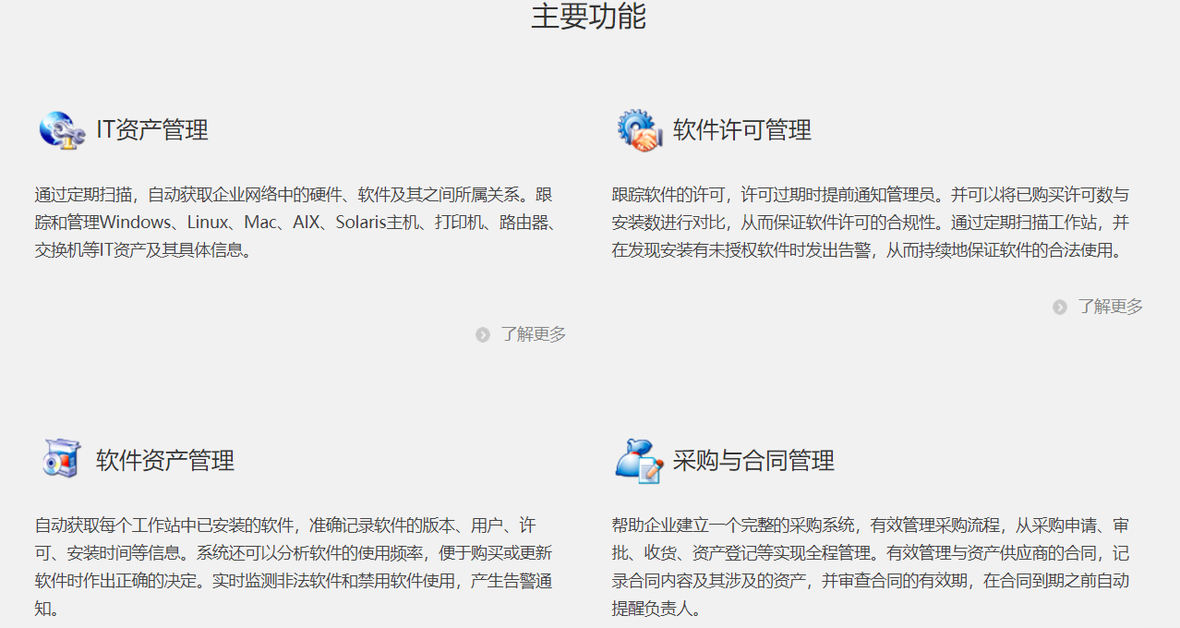Click the 软件许可管理 gear handshake icon

(x=639, y=130)
